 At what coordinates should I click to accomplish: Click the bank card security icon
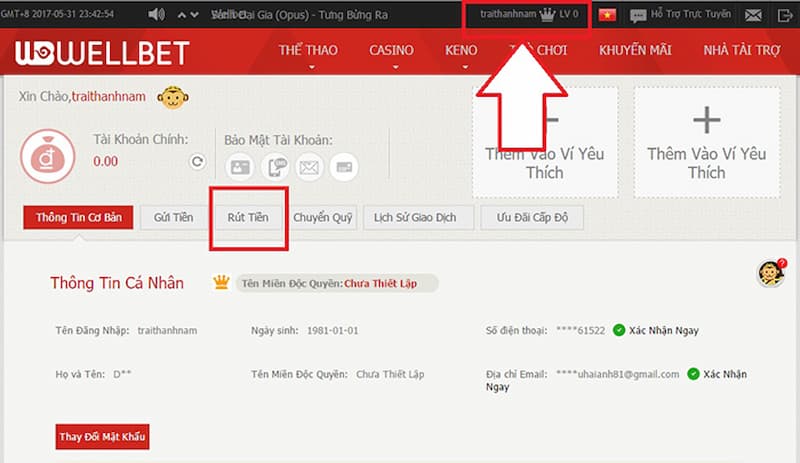tap(343, 167)
